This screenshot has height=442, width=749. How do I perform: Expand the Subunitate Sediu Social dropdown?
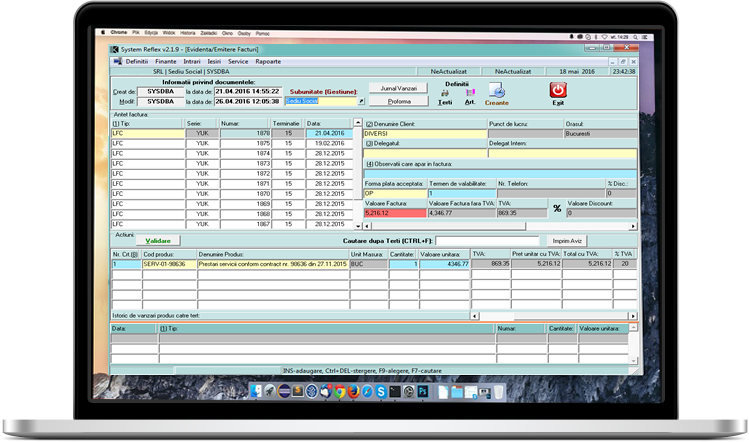(362, 101)
